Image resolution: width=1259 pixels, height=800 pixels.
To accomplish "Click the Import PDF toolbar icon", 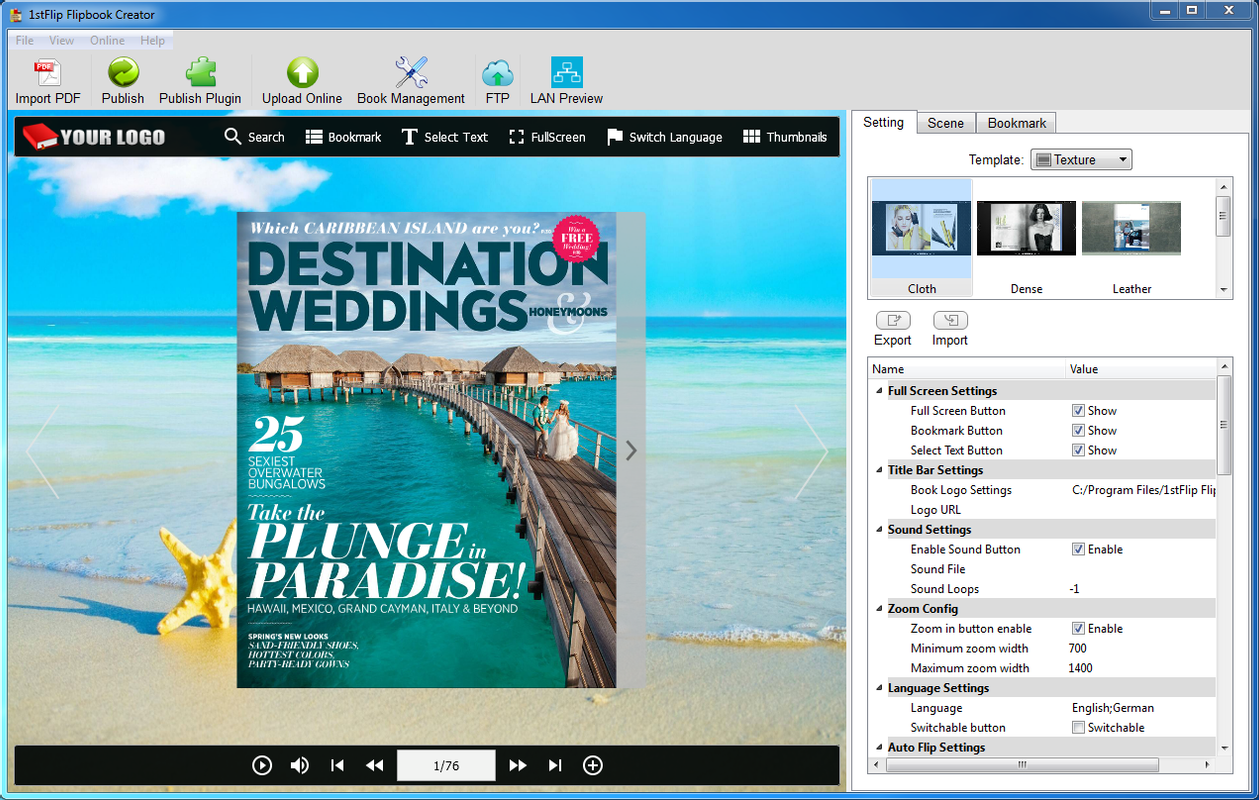I will click(47, 73).
